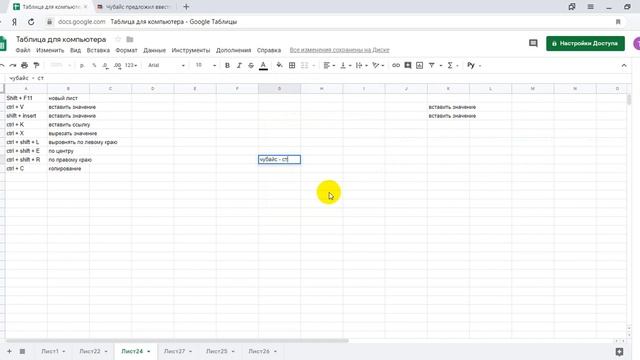
Task: Open the Данные menu
Action: point(154,50)
